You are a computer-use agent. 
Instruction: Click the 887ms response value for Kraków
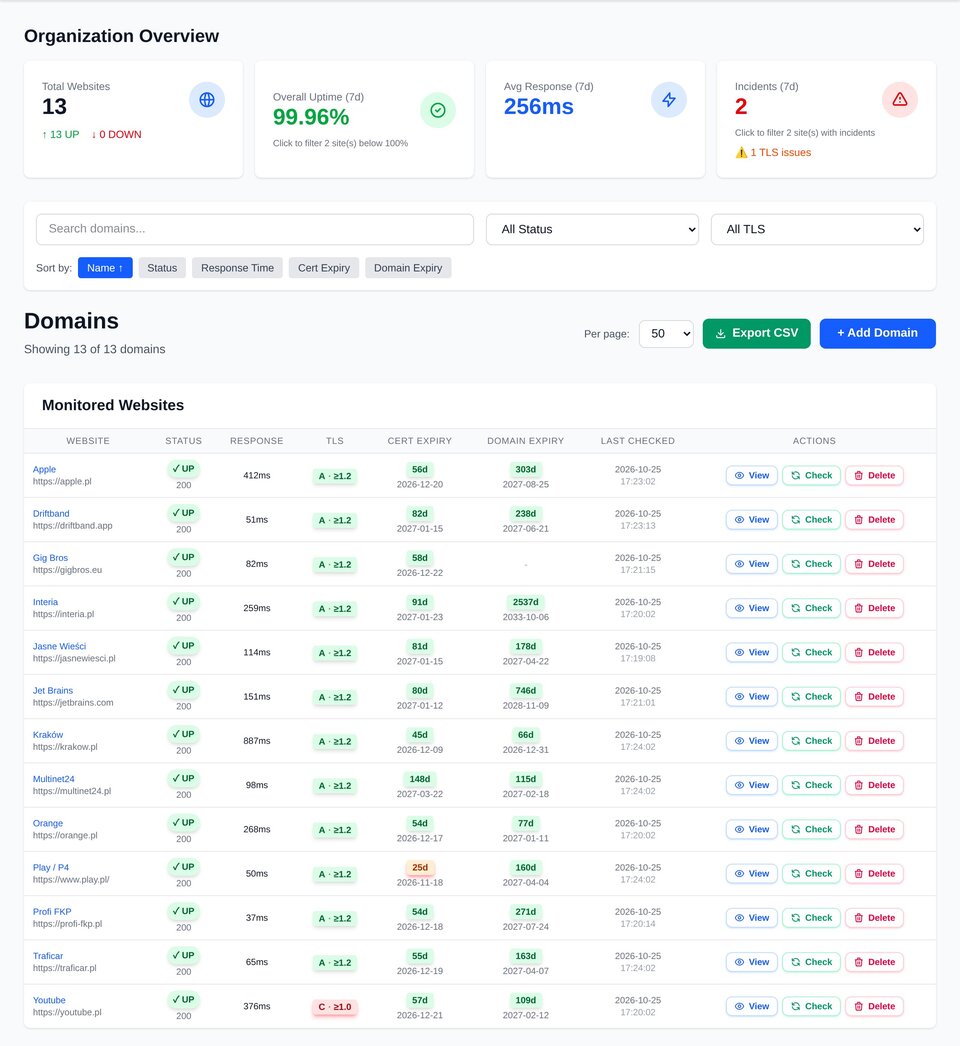tap(257, 741)
